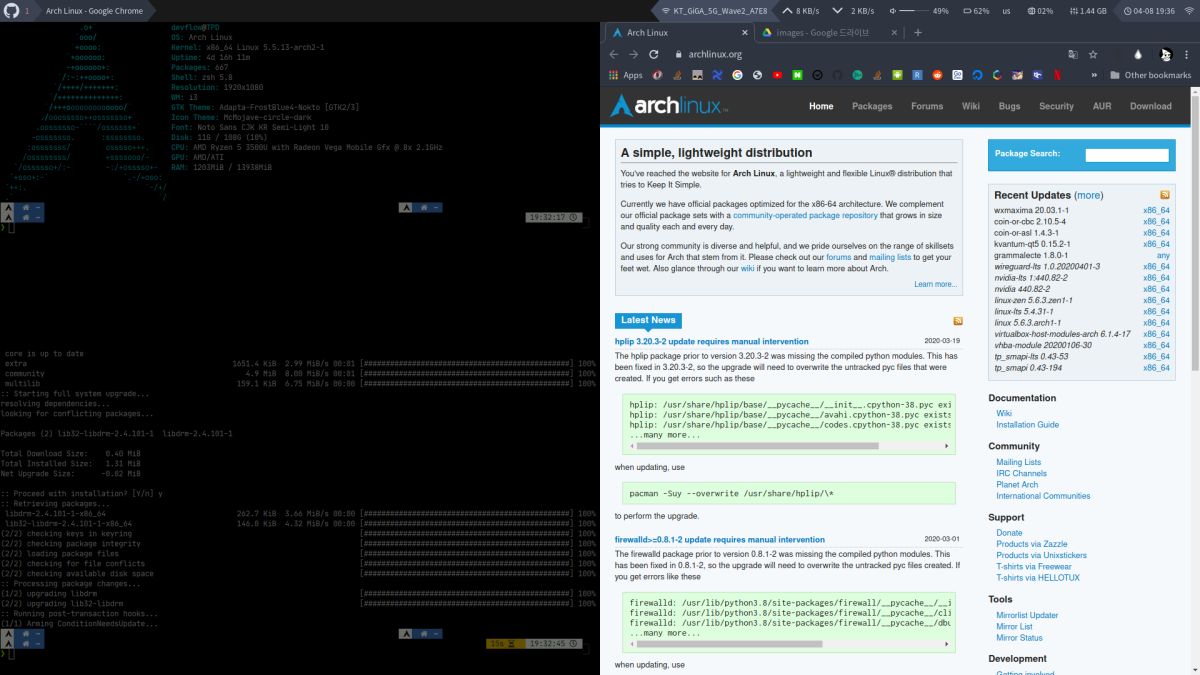Screen dimensions: 1200x675
Task: Open the AUR menu item
Action: [x=1102, y=106]
